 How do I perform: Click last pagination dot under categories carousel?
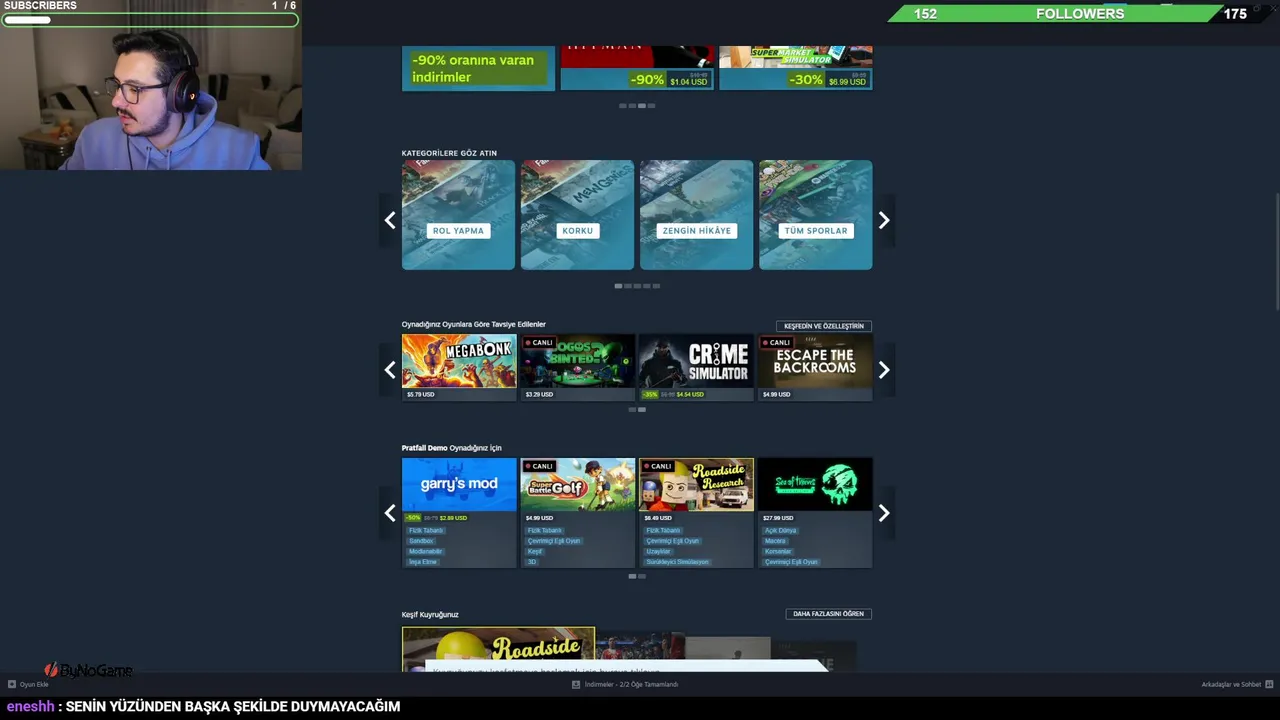(656, 286)
